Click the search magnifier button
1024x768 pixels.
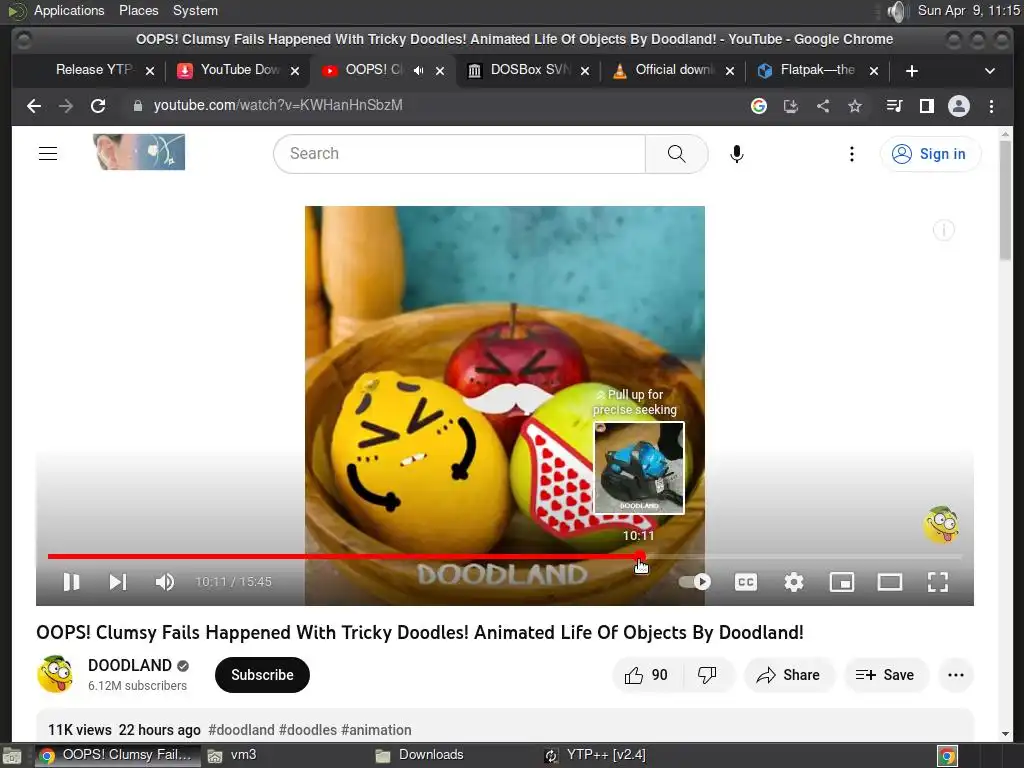tap(677, 153)
